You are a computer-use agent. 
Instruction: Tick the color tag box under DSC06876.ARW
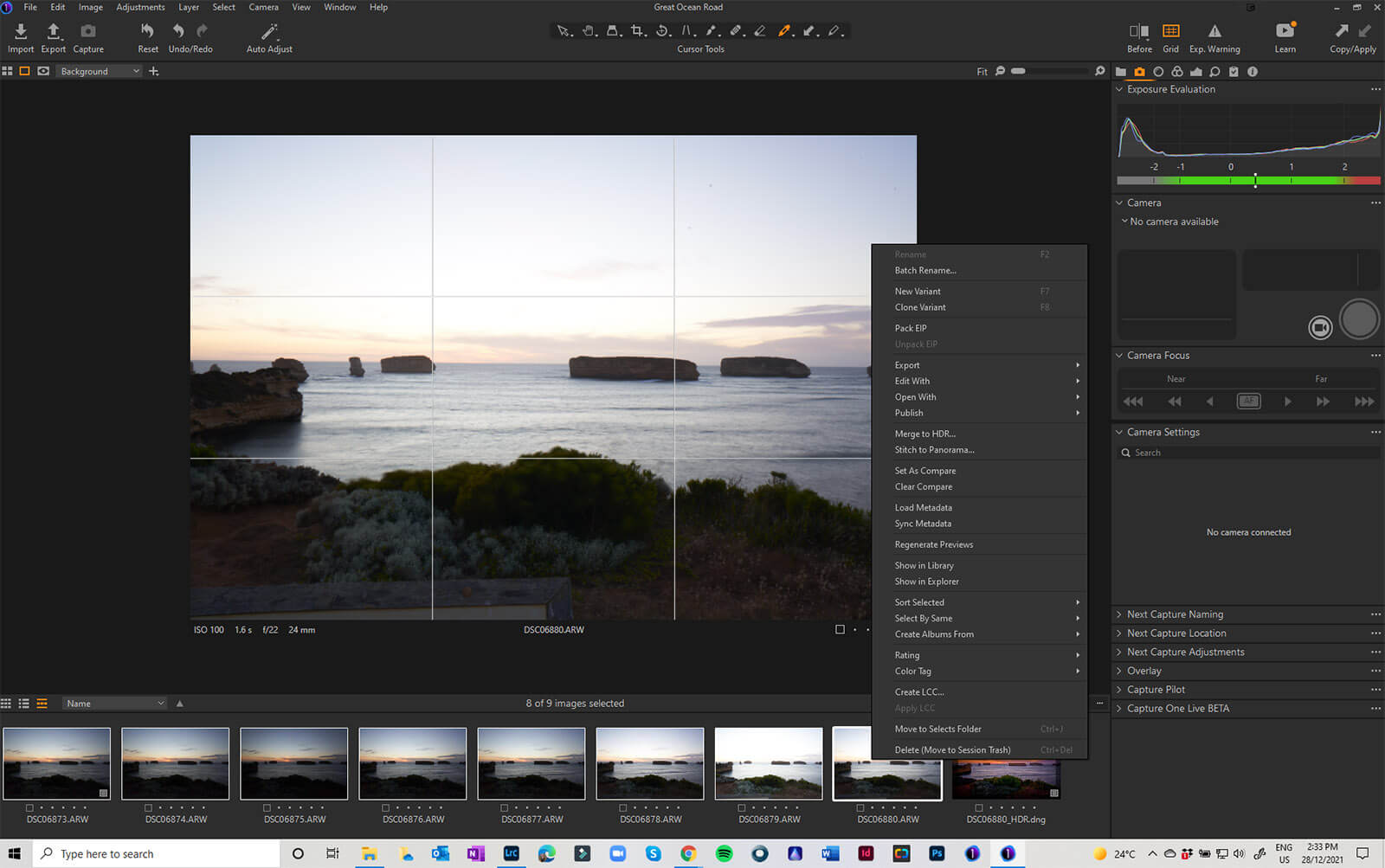click(x=385, y=807)
